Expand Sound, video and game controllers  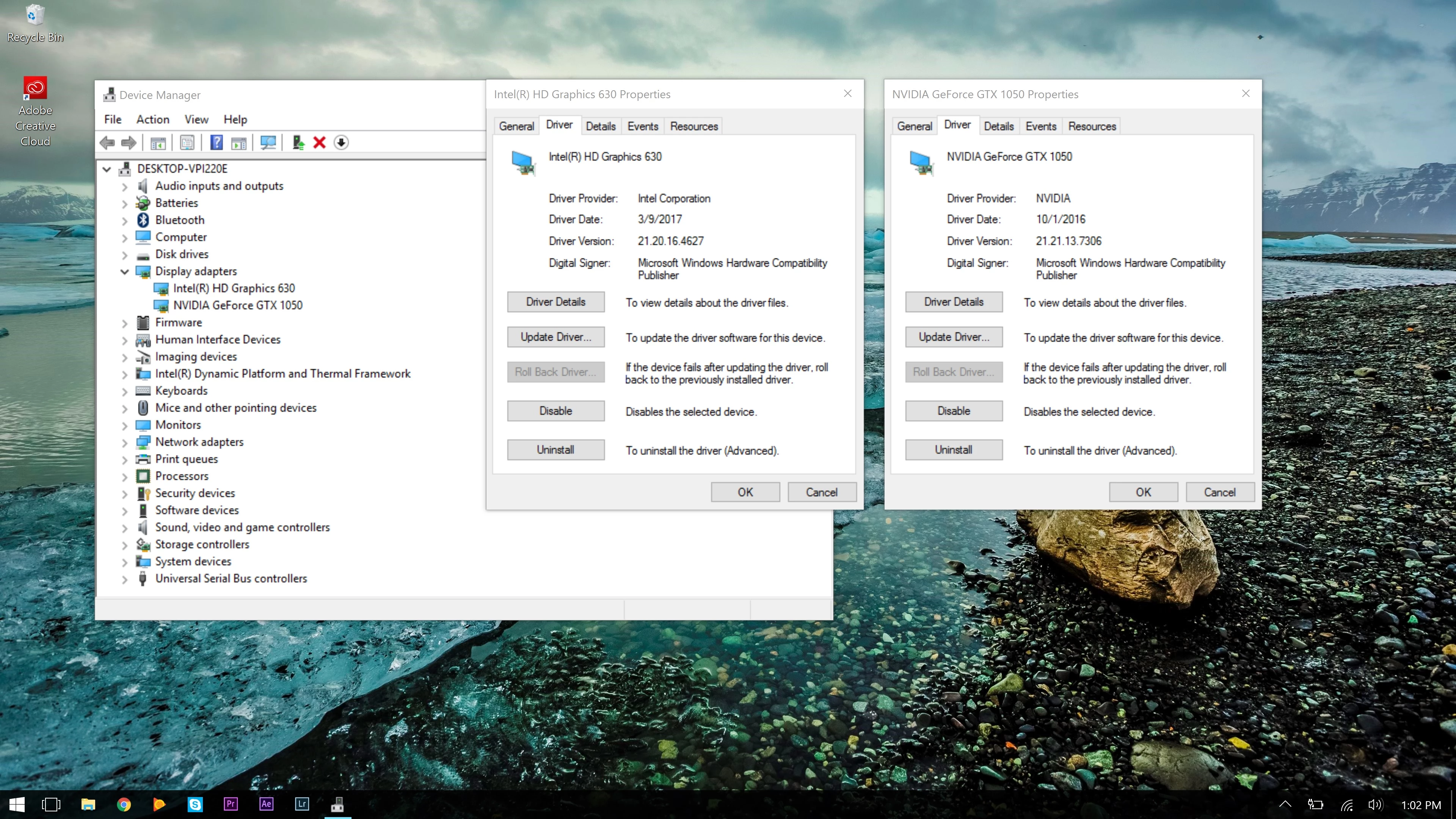coord(124,528)
